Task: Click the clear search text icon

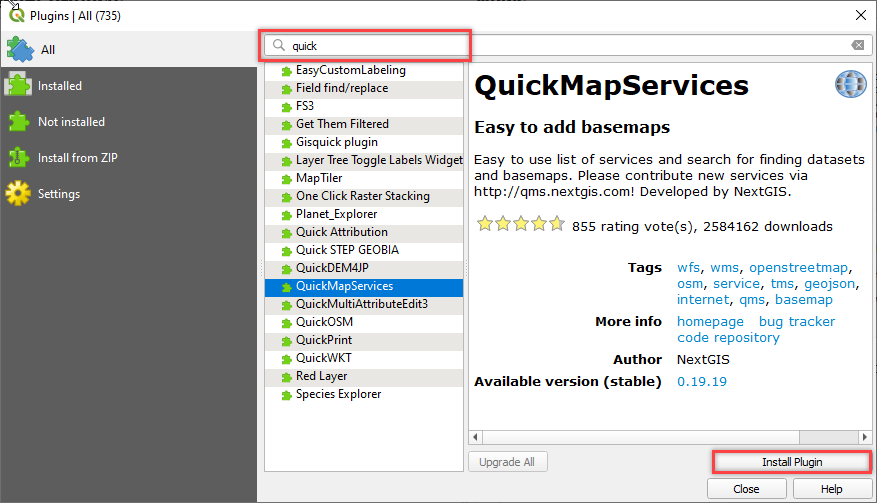Action: coord(857,45)
